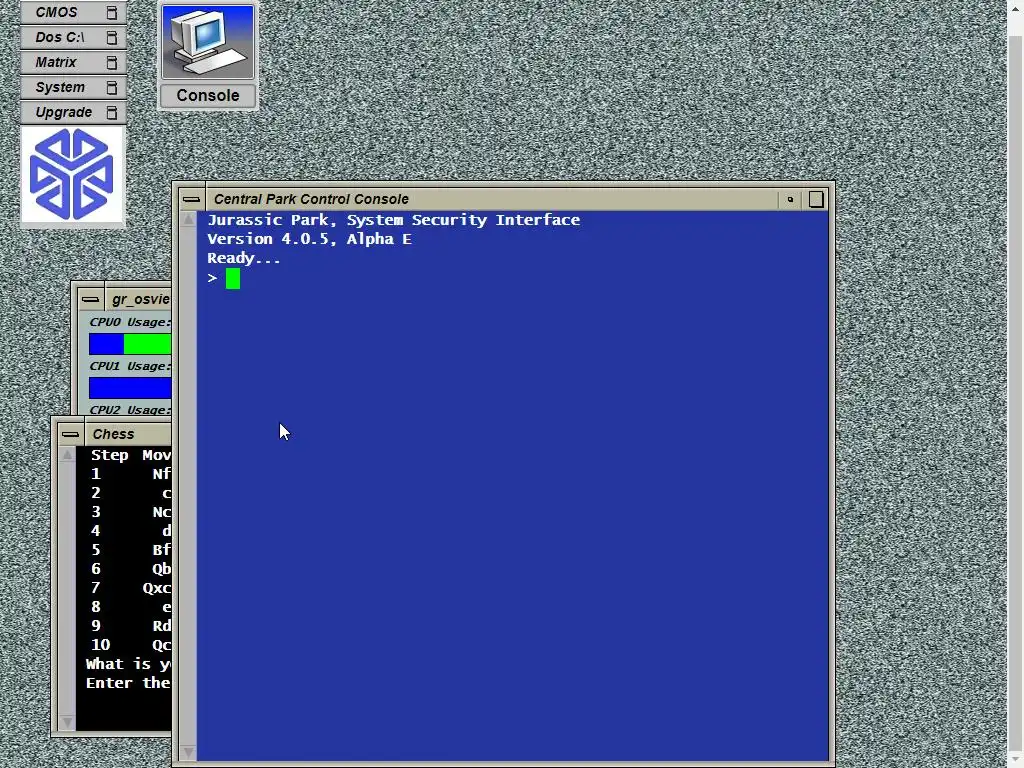Click 'Jurassic Park, System Security Interface' text
Screen dimensions: 1024x768
coord(393,220)
